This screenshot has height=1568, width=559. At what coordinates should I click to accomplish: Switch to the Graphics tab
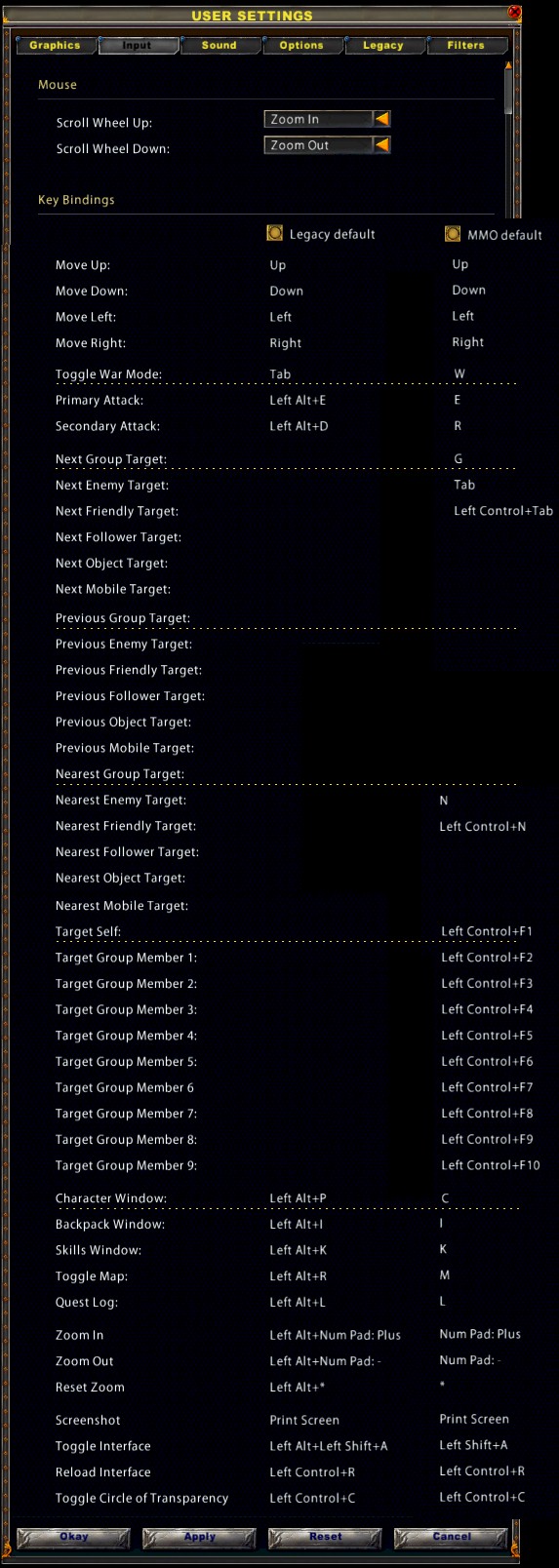[x=56, y=46]
